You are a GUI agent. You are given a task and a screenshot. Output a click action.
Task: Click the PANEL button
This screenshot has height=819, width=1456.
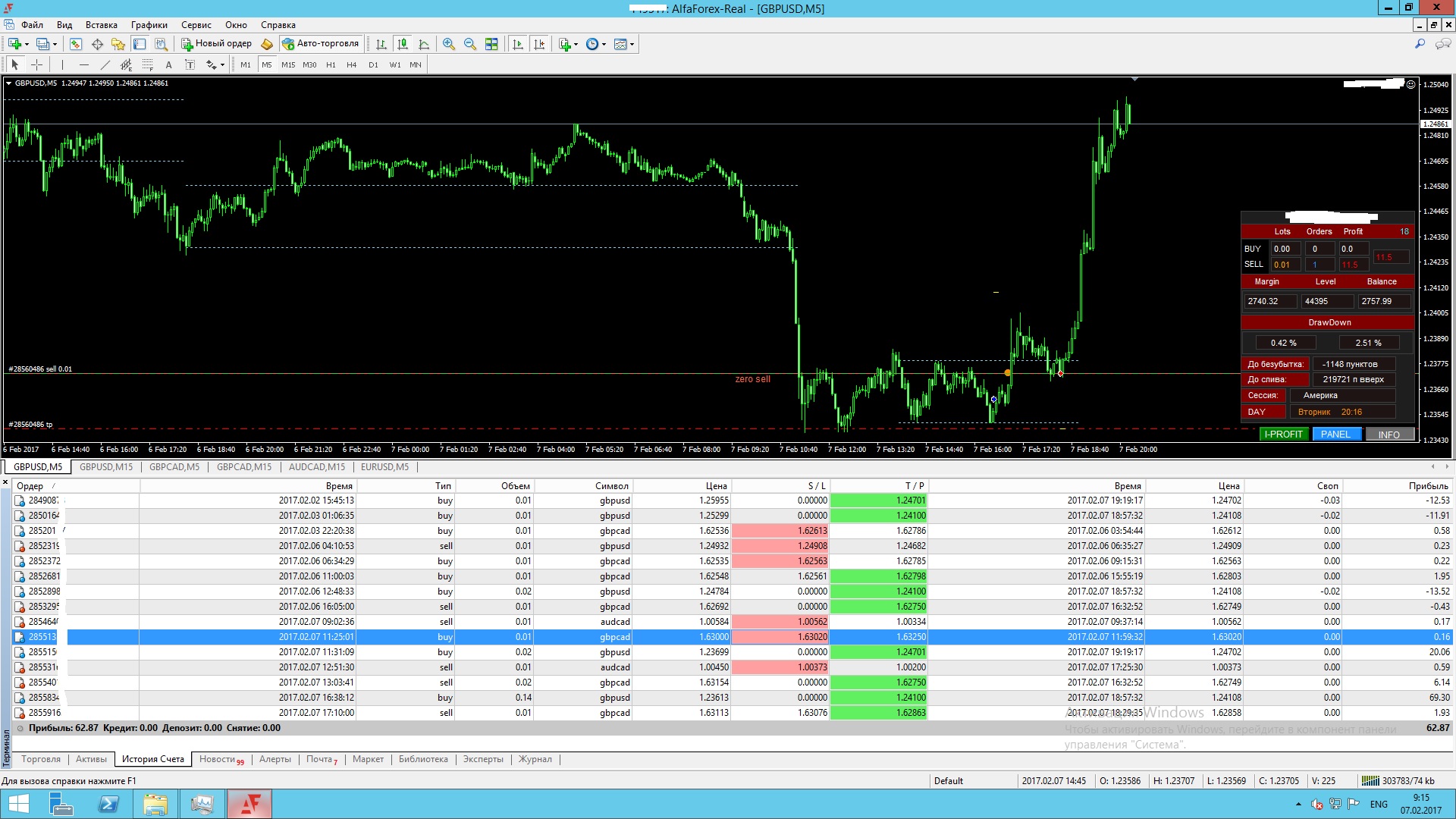1335,435
